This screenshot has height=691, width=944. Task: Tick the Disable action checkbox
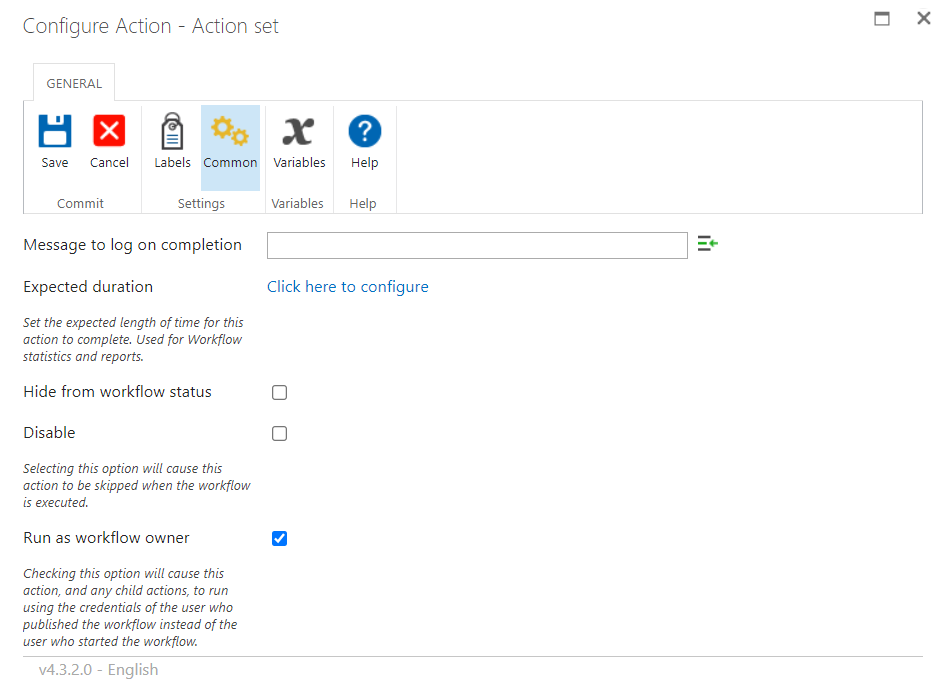point(279,433)
